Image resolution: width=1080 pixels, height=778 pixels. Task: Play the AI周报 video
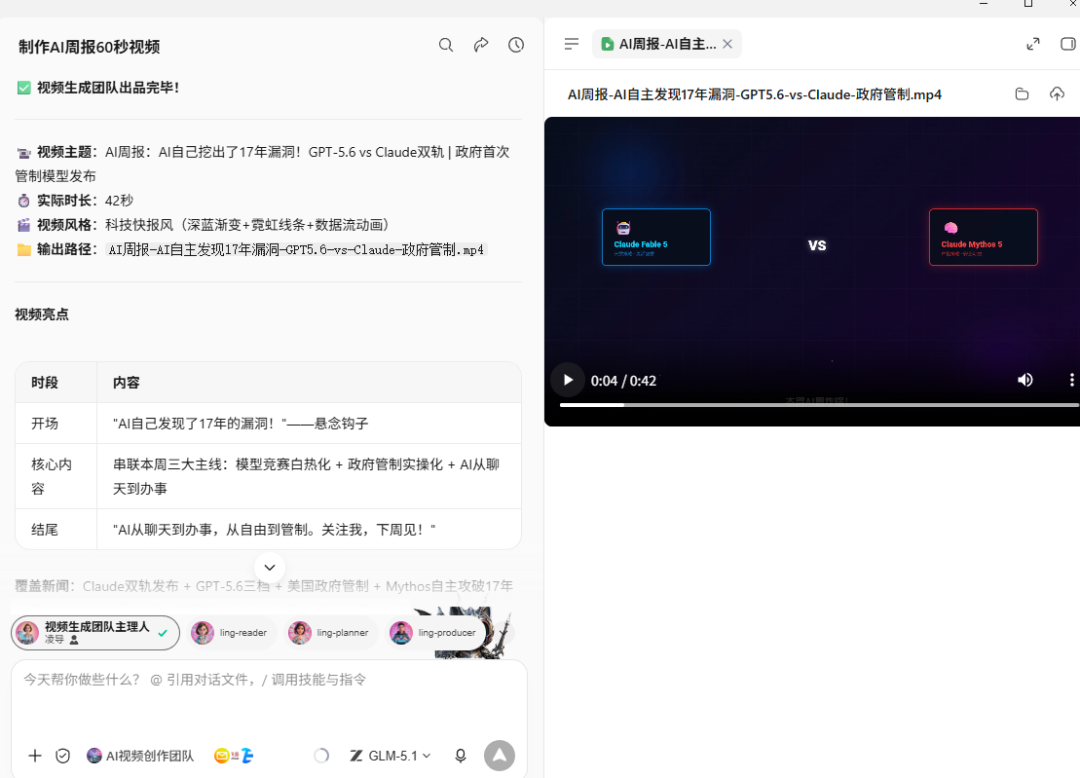tap(568, 380)
